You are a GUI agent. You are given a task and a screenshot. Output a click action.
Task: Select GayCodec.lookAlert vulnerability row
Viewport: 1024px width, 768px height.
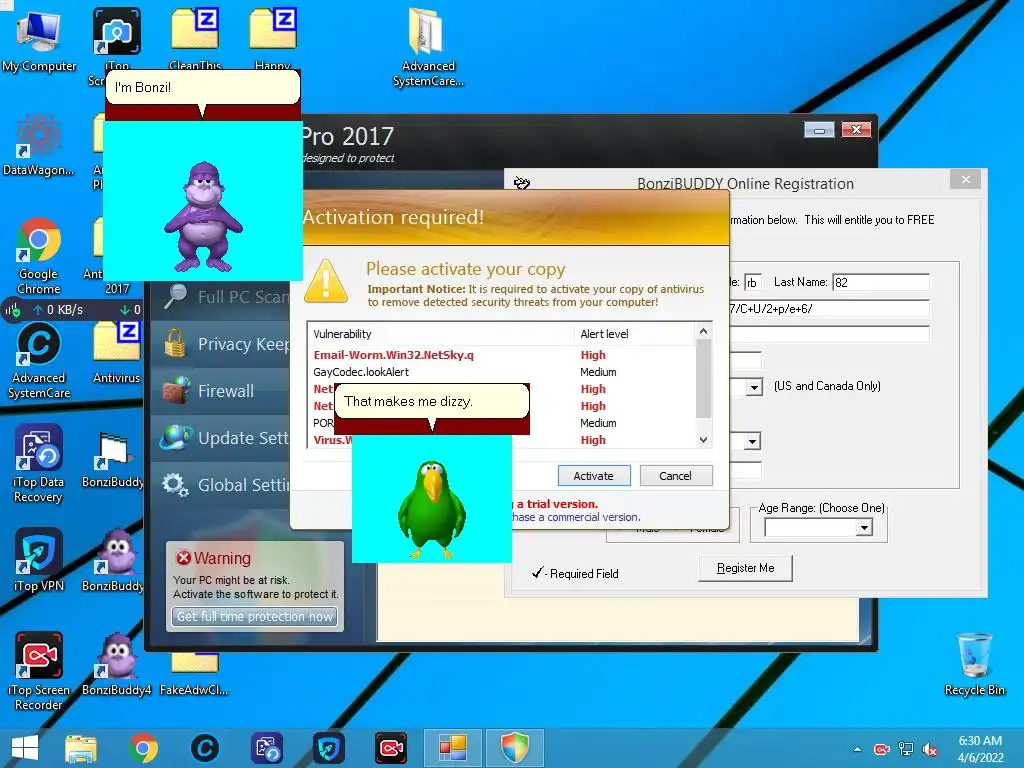[502, 372]
